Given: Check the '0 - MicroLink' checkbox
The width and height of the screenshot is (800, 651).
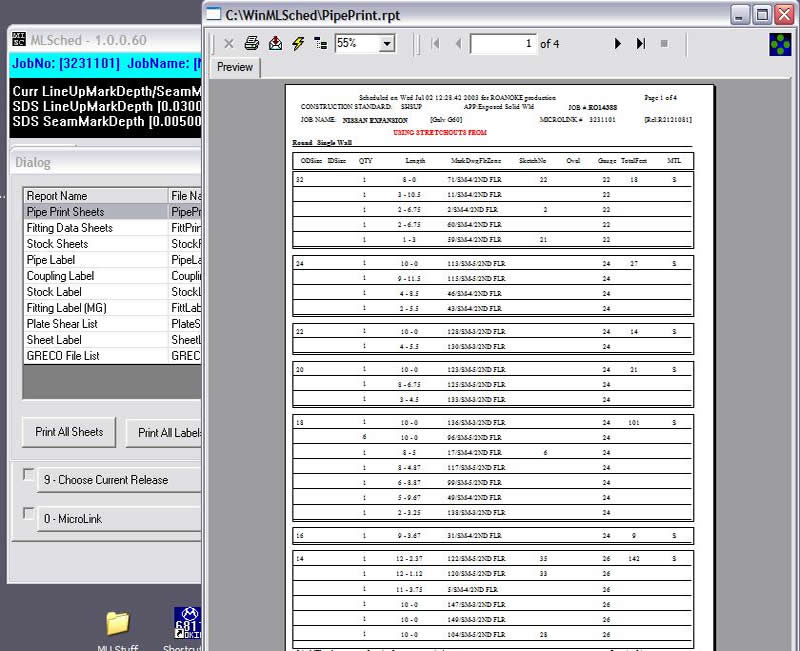Looking at the screenshot, I should [29, 514].
